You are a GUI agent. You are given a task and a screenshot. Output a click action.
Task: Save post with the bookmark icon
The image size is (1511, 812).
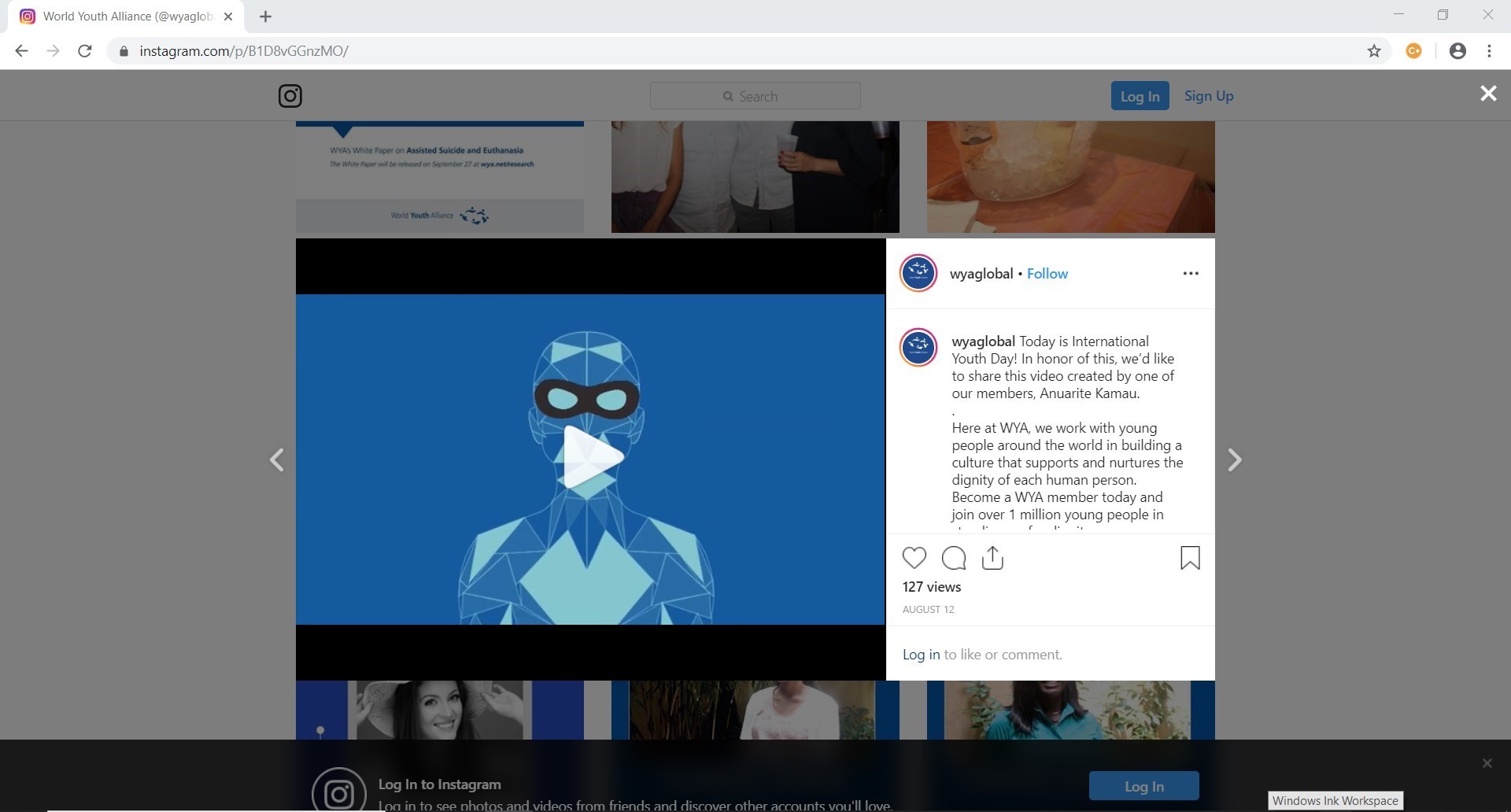point(1190,558)
